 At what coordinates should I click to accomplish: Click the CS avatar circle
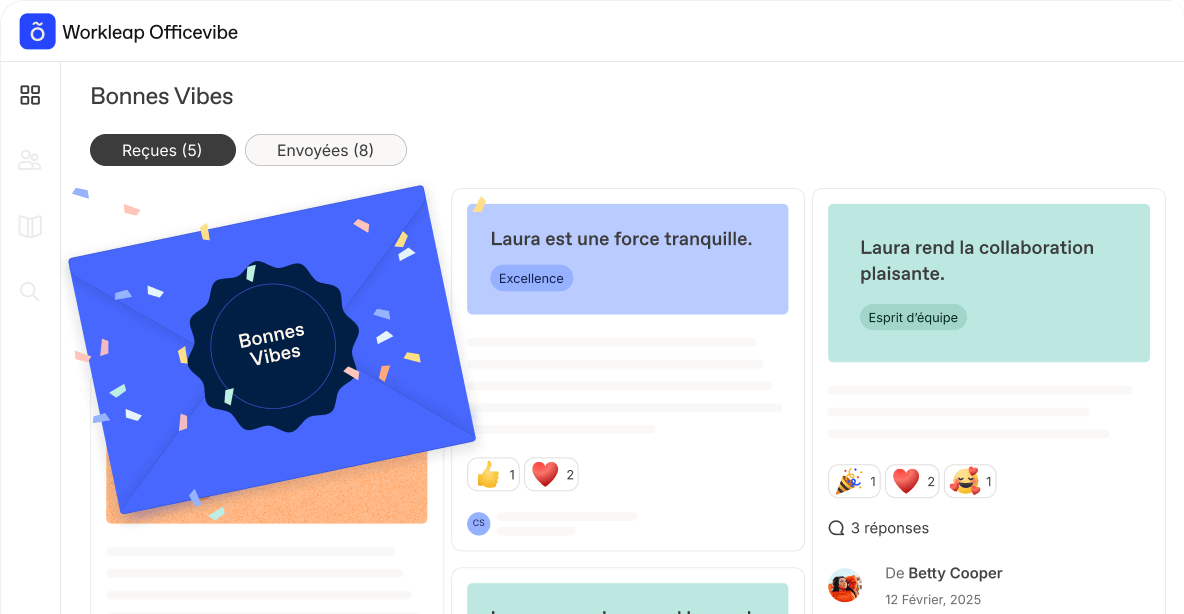(479, 523)
